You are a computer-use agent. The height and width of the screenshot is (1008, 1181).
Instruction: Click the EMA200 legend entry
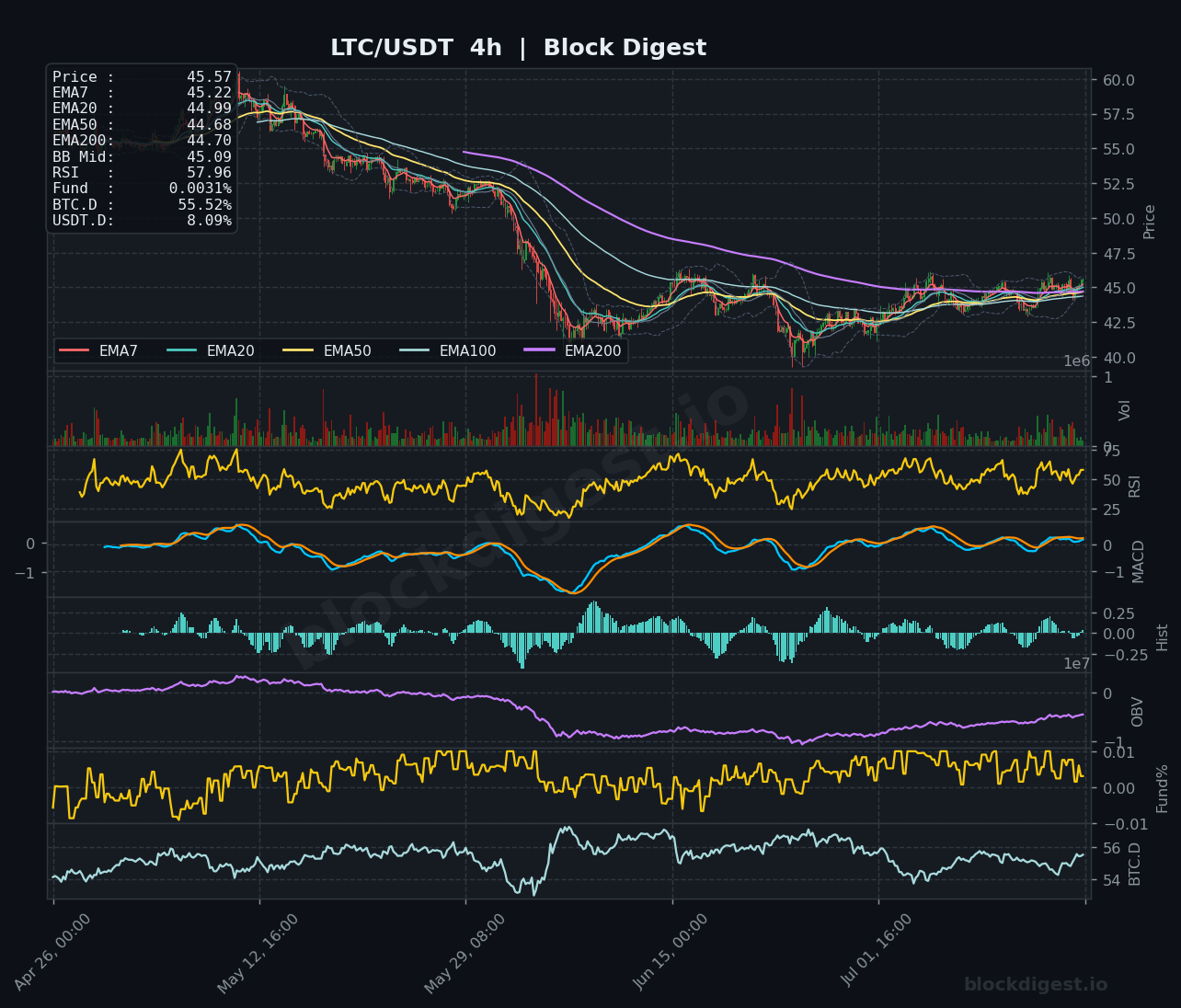tap(573, 350)
